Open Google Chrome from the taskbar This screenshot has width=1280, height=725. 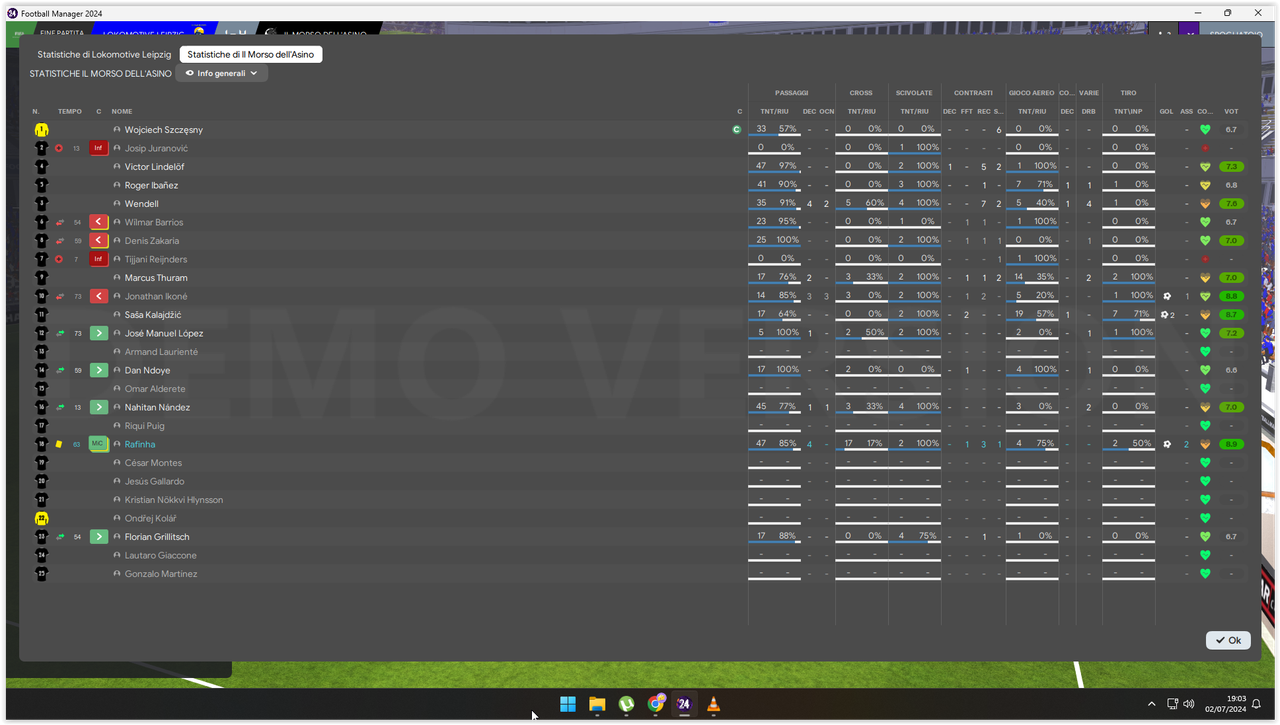[655, 704]
